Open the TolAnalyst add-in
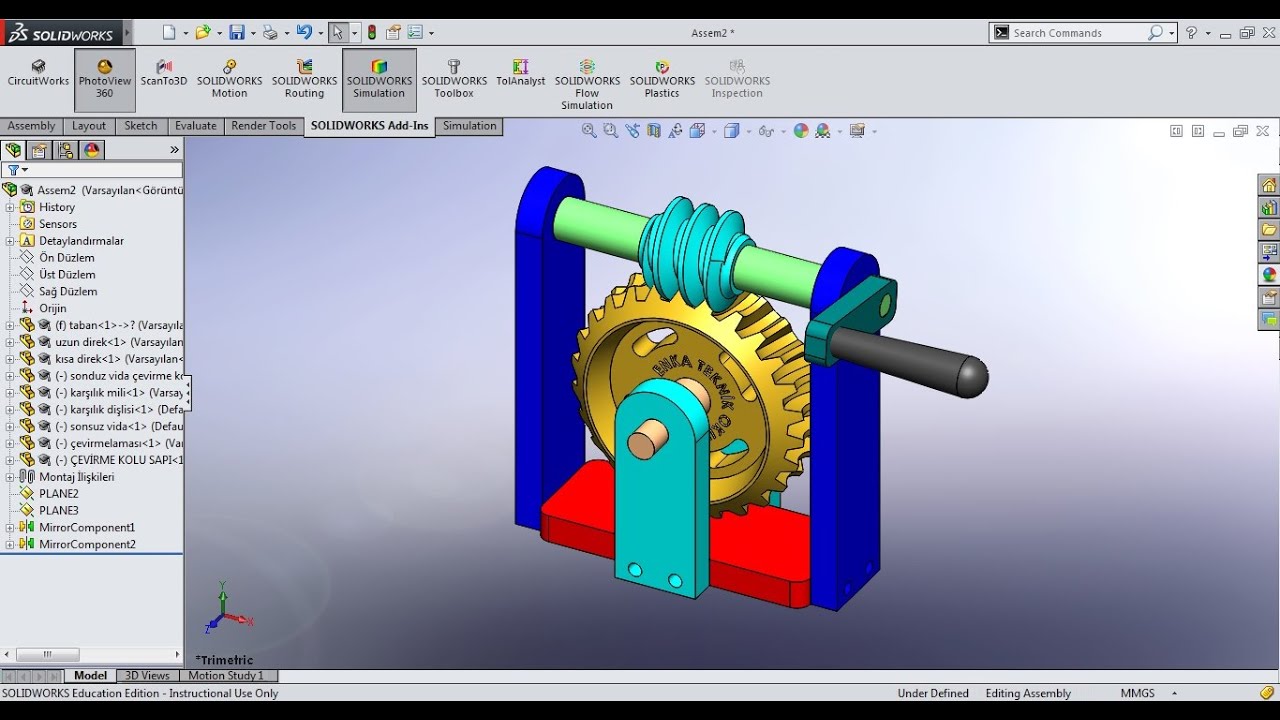The width and height of the screenshot is (1280, 720). point(521,74)
